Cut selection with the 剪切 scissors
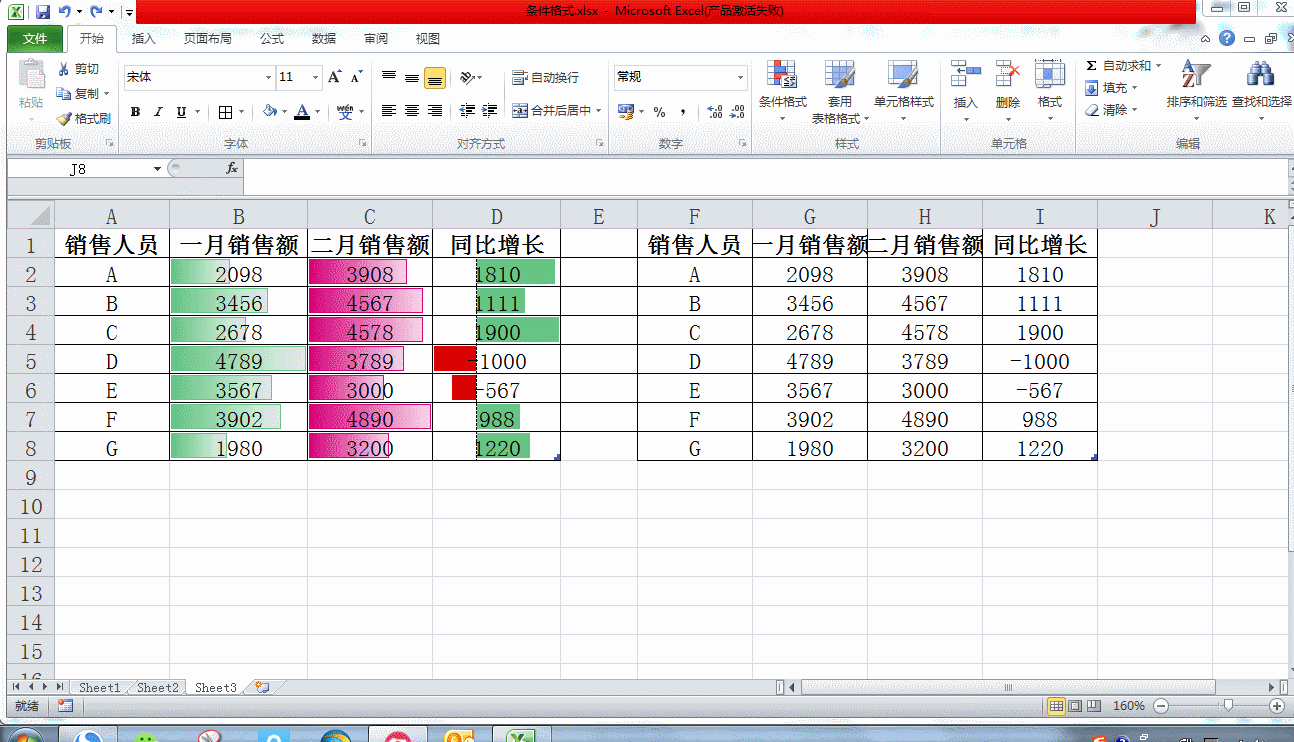 click(x=79, y=69)
